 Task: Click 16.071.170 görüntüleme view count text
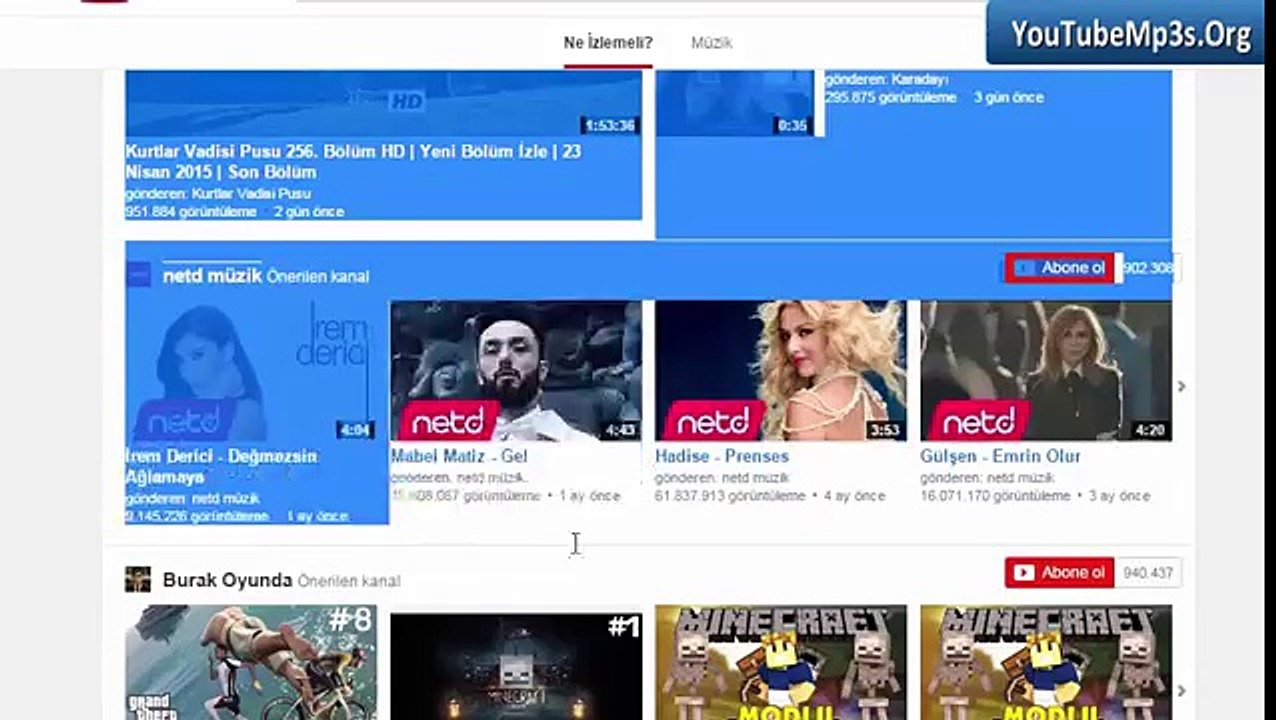995,496
